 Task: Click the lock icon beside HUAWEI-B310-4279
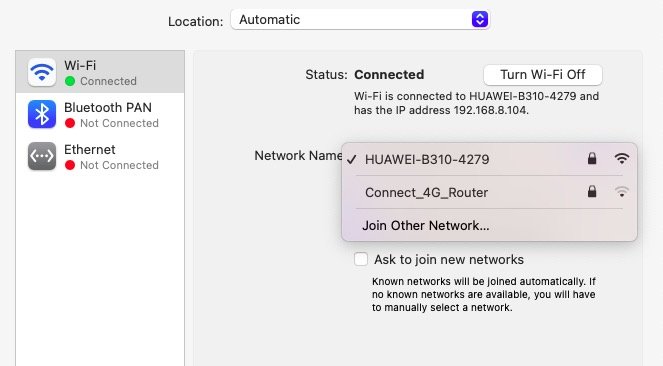coord(592,158)
